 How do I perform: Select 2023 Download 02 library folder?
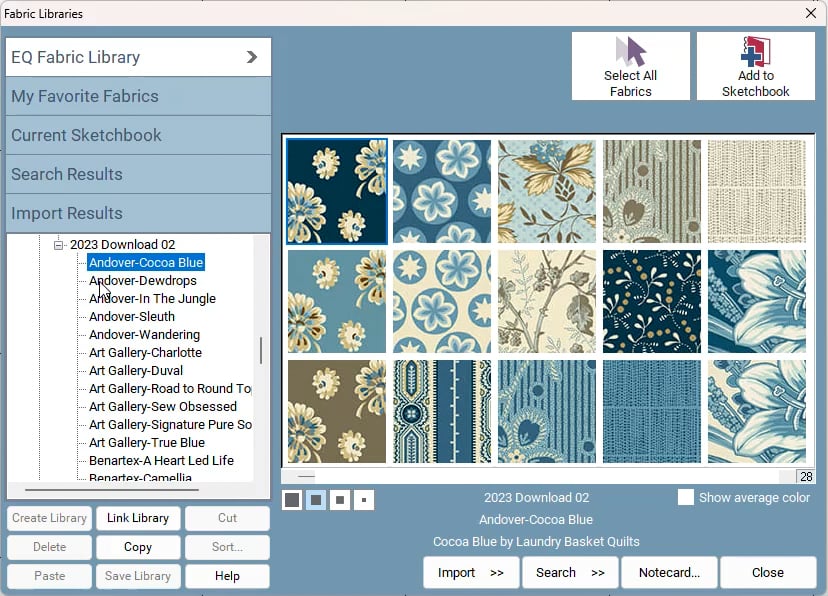pyautogui.click(x=123, y=244)
